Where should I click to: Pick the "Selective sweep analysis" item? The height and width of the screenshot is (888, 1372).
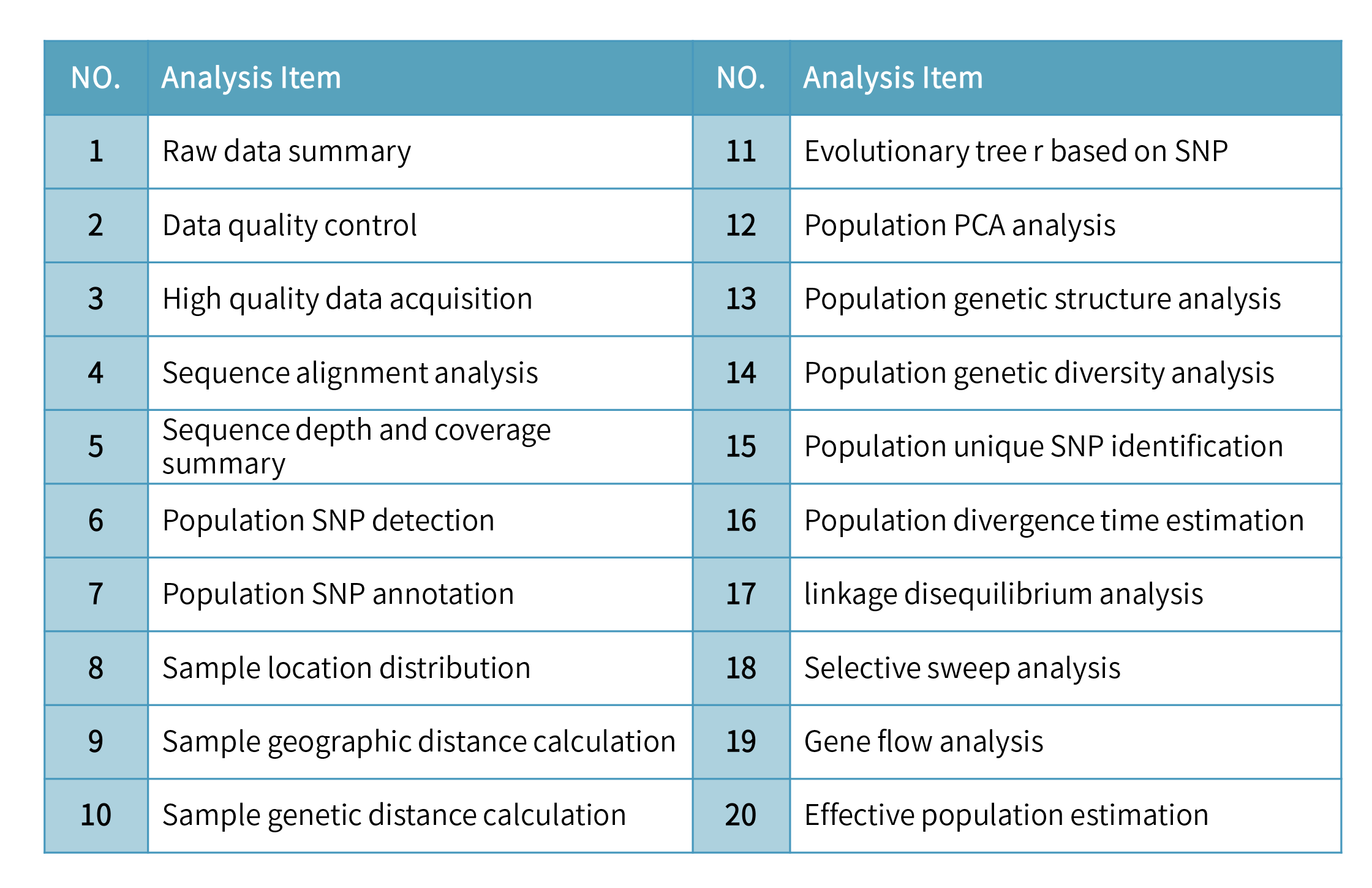click(x=962, y=668)
